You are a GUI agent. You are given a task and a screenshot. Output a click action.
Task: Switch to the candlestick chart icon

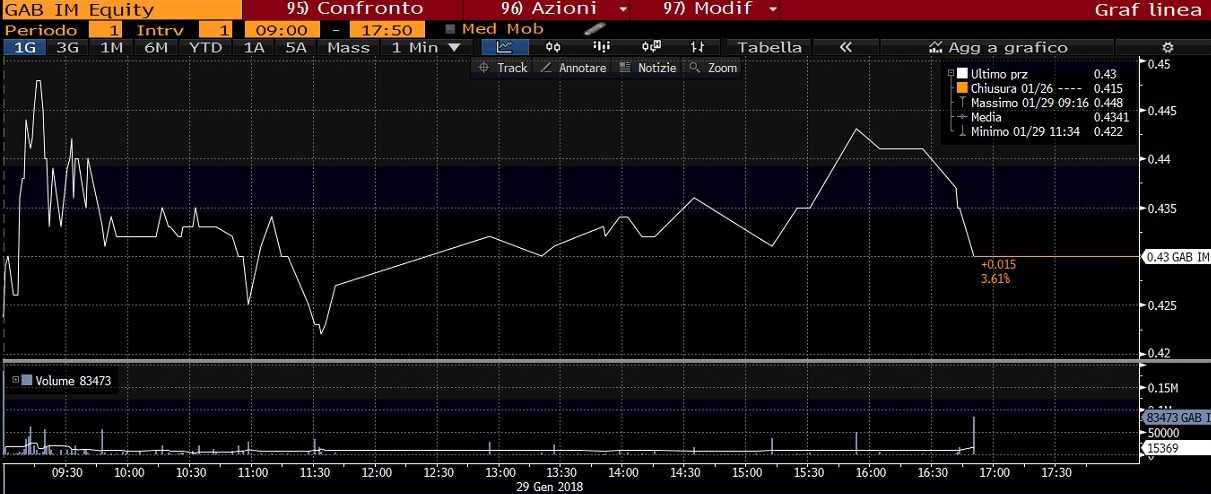pyautogui.click(x=552, y=47)
